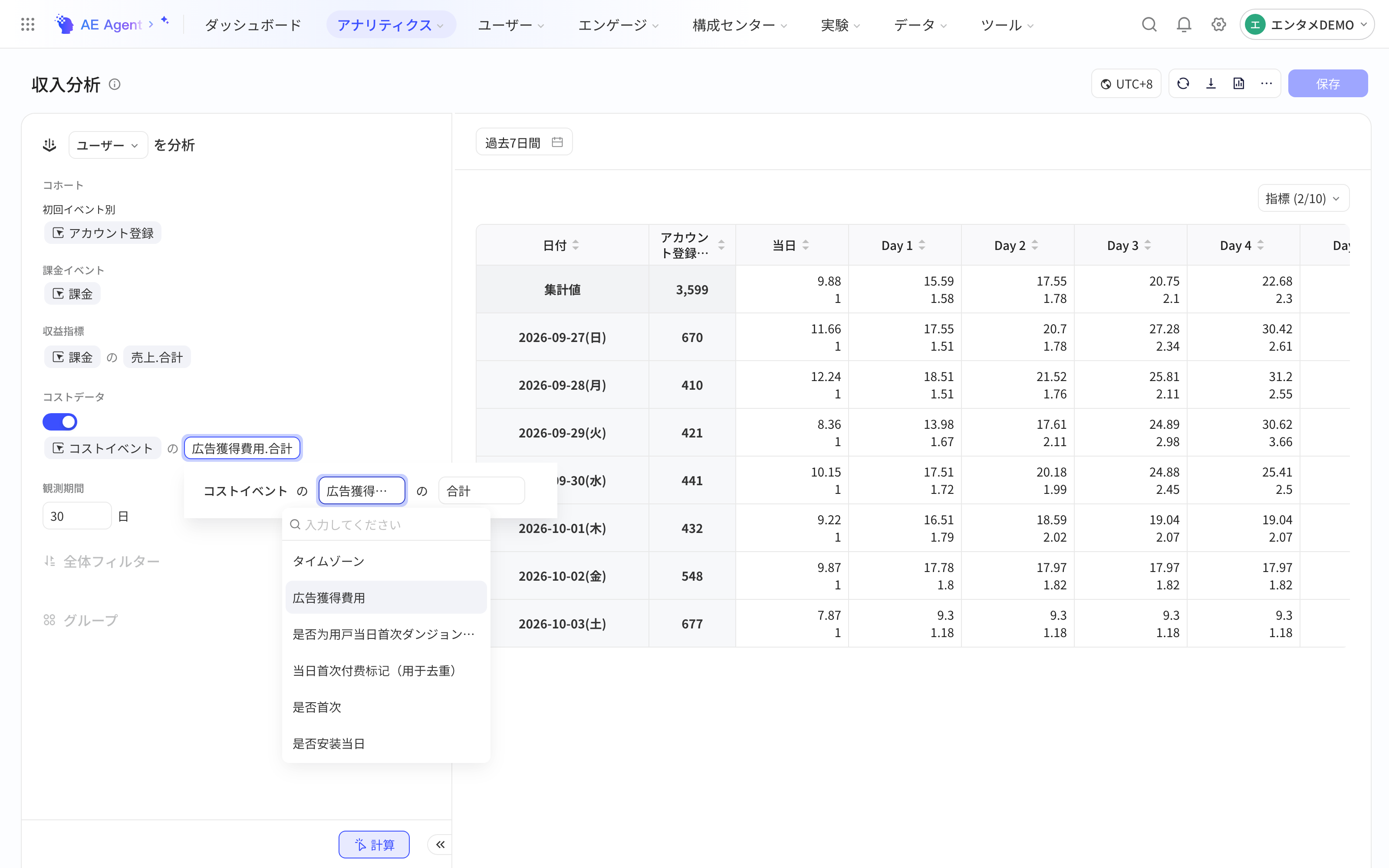1389x868 pixels.
Task: Expand the ユーザー analysis subject dropdown
Action: coord(108,145)
